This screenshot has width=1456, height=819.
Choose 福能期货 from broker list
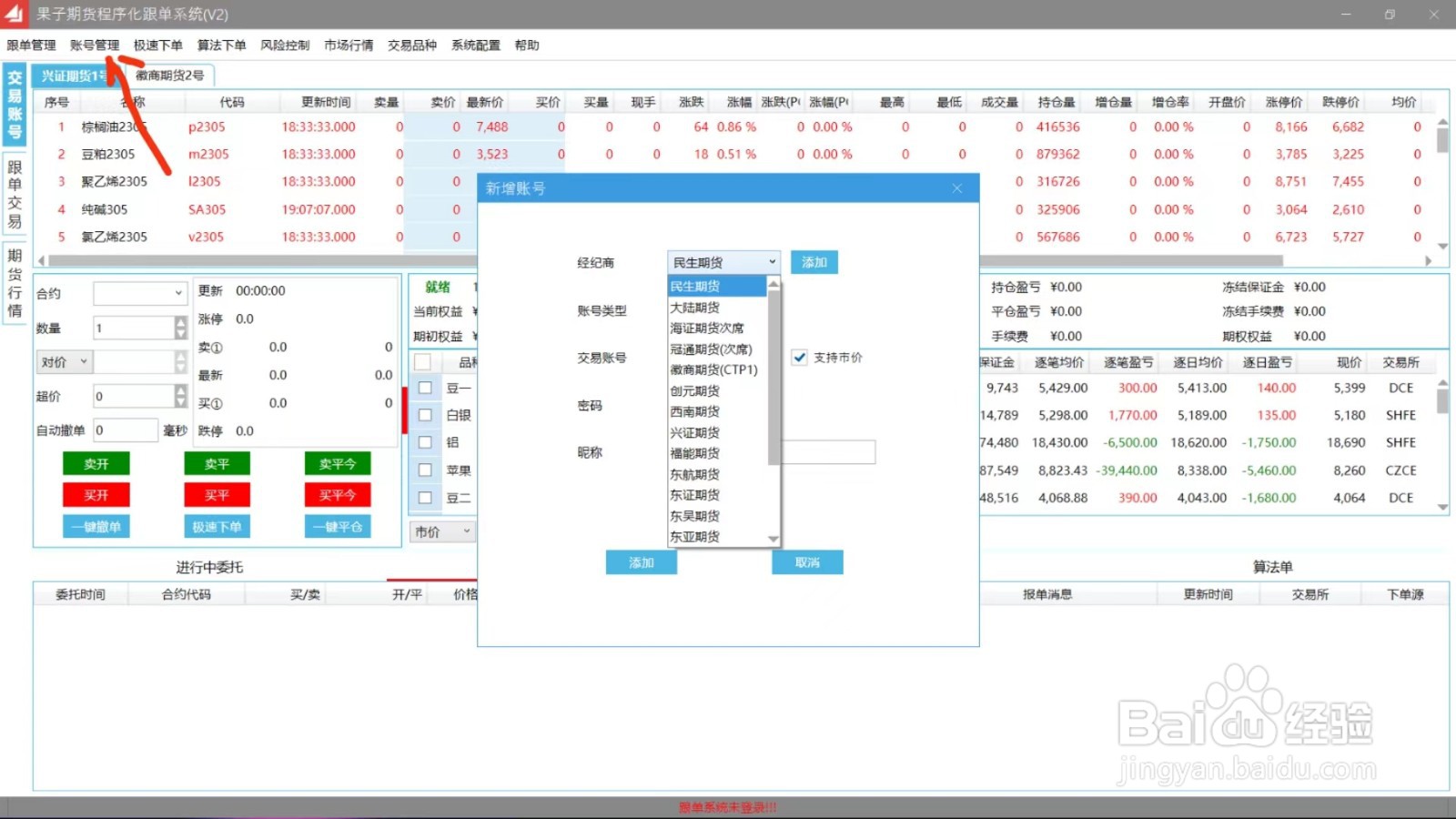(717, 453)
